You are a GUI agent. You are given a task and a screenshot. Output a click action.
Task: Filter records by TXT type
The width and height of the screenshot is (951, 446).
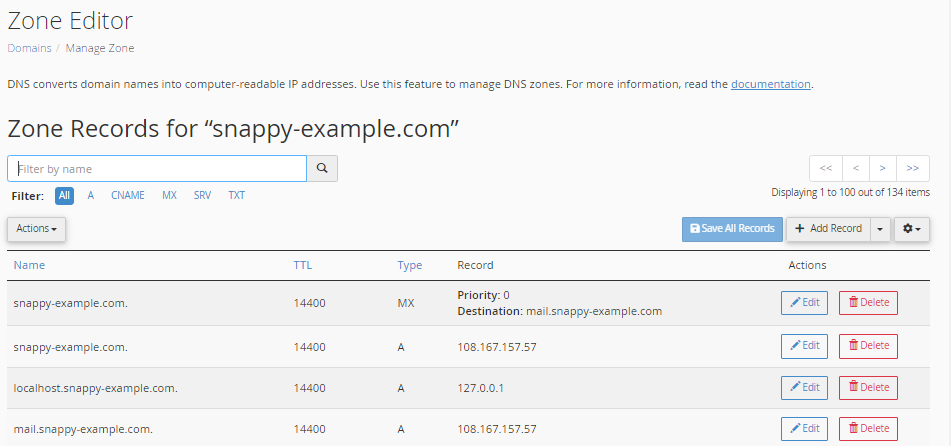[237, 195]
